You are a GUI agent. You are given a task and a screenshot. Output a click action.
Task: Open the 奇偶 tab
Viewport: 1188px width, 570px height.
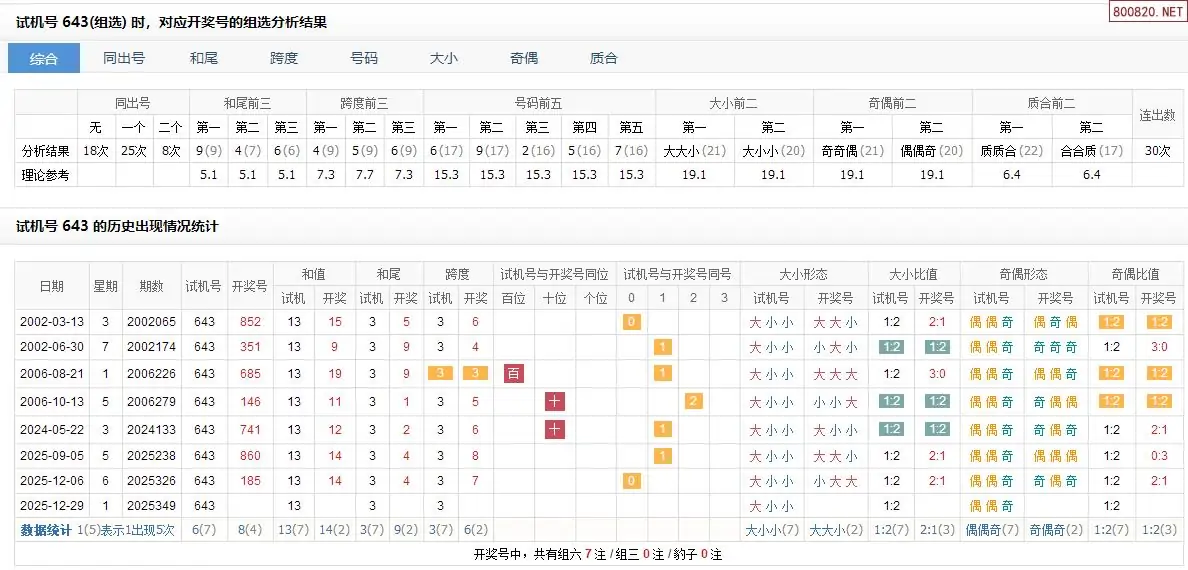(524, 58)
